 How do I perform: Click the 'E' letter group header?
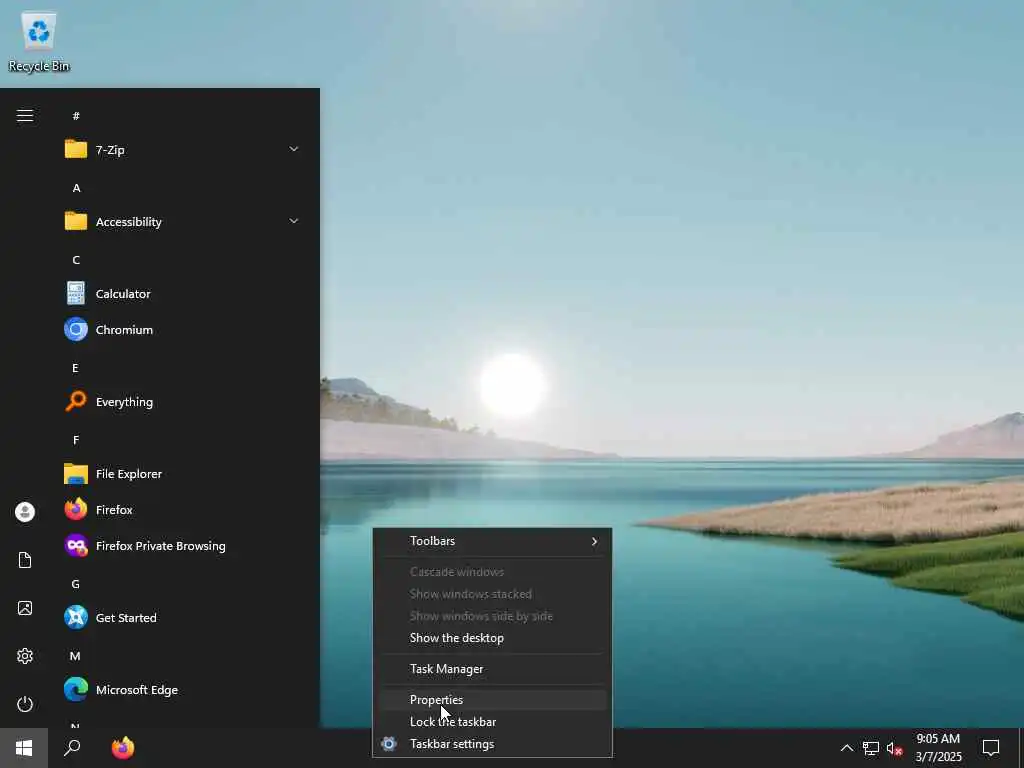(x=75, y=368)
